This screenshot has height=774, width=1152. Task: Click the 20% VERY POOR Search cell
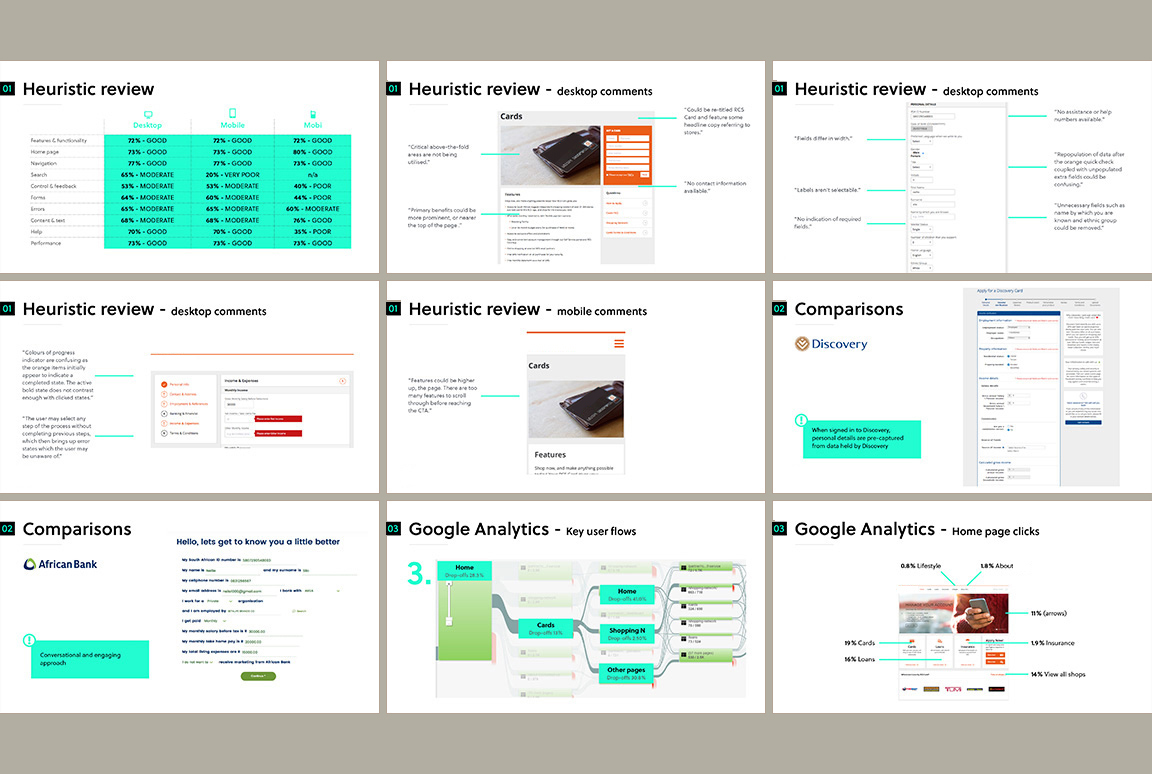tap(232, 174)
